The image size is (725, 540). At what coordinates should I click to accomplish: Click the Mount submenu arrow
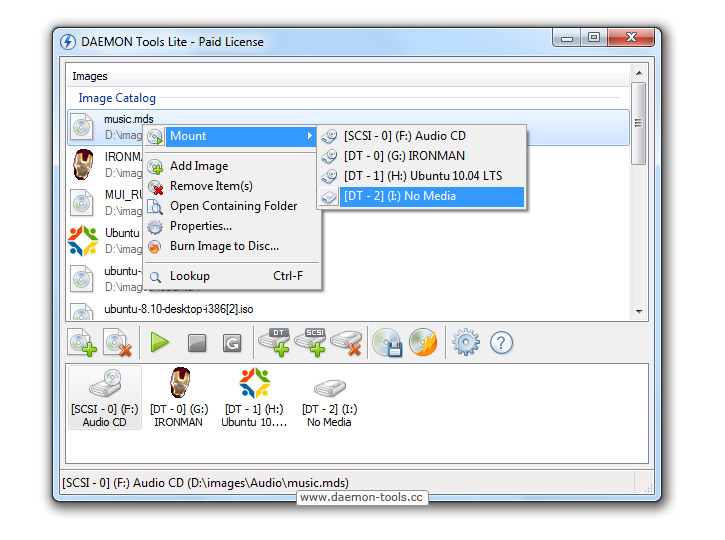(x=309, y=136)
